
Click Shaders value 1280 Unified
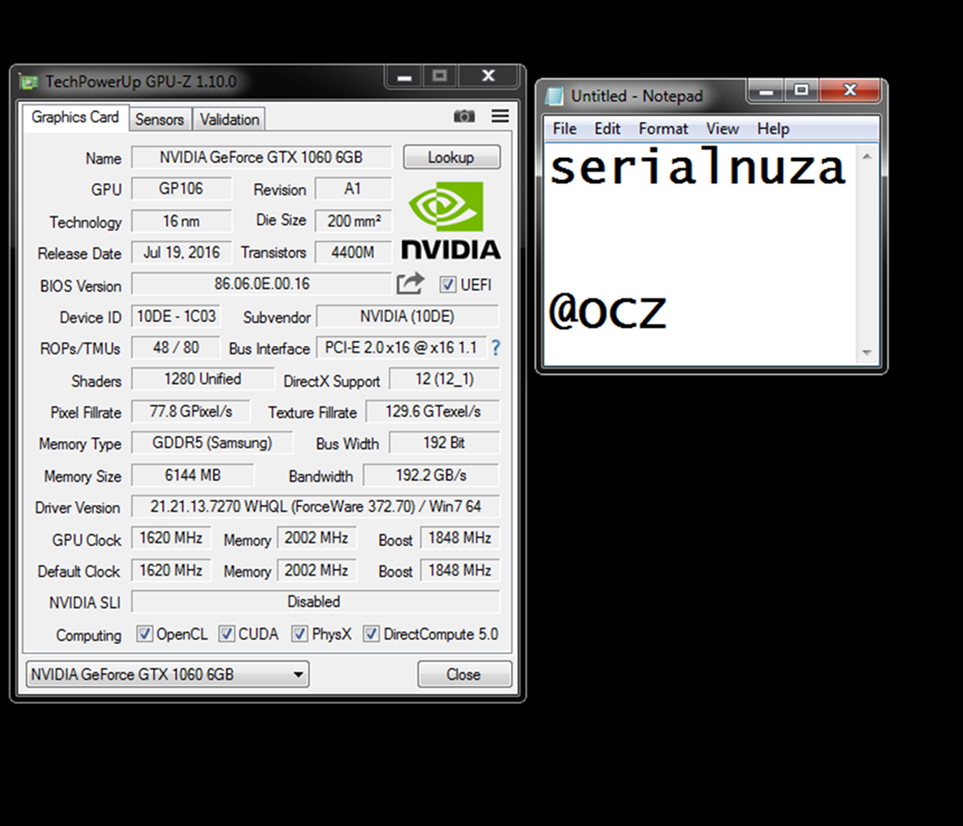tap(203, 379)
